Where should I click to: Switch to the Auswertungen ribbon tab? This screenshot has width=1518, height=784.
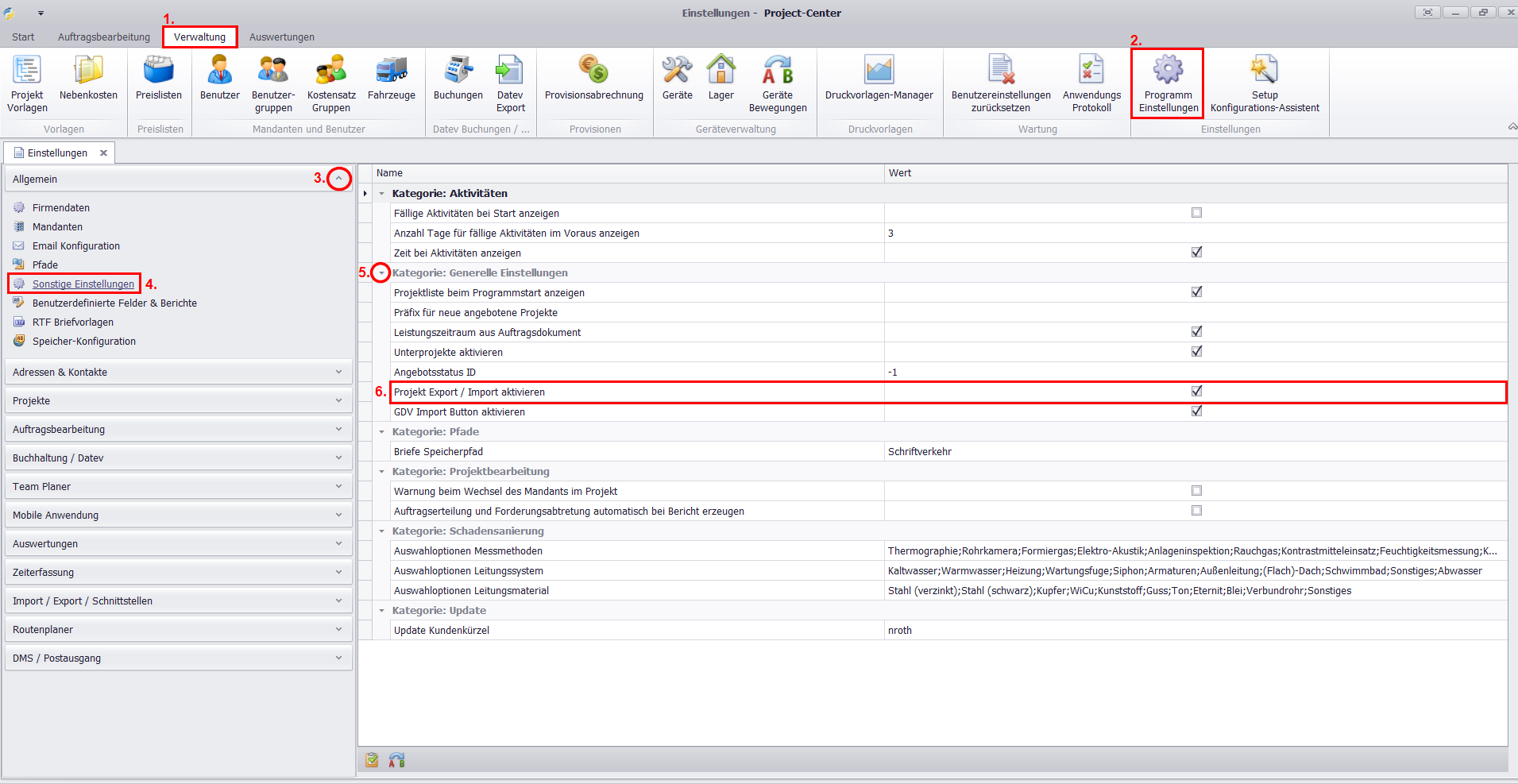281,37
